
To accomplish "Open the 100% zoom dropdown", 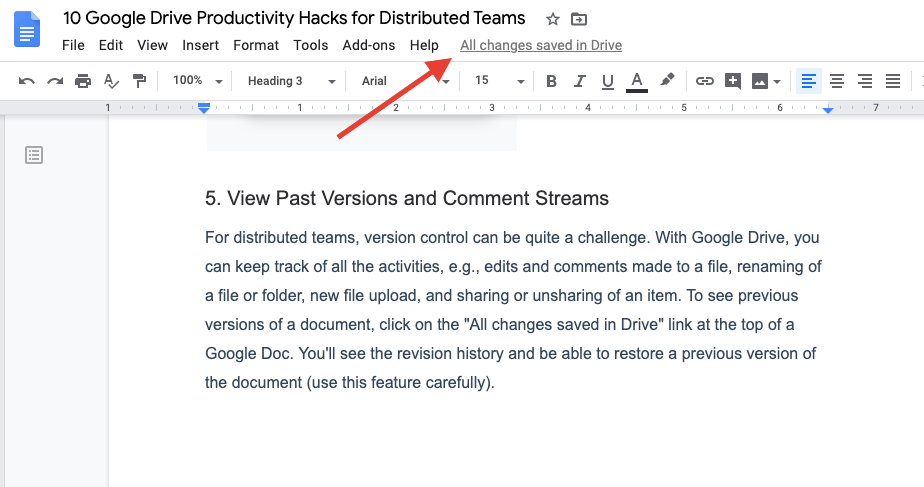I will (196, 81).
